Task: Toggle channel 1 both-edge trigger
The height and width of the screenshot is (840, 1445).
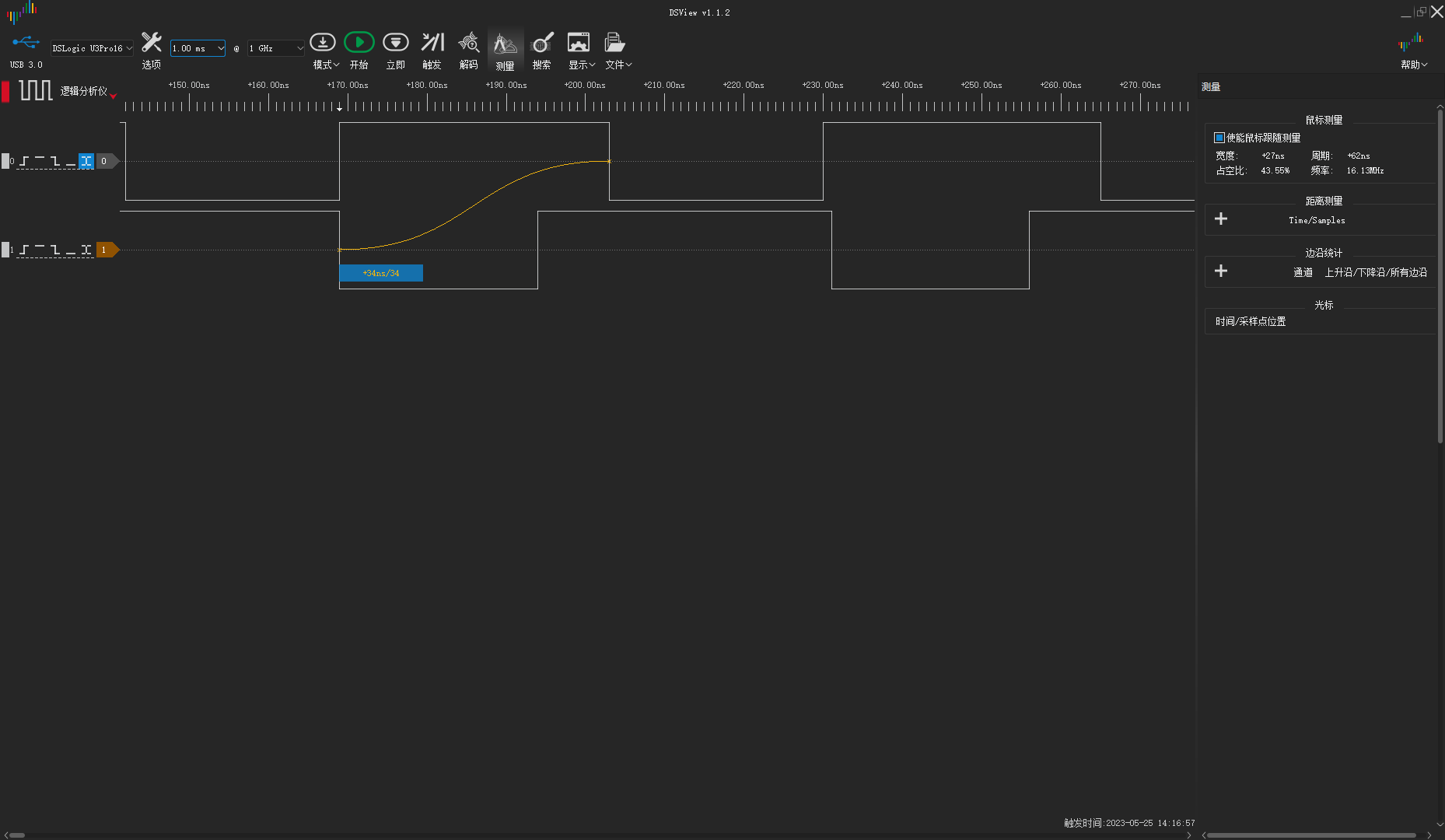Action: [x=86, y=250]
